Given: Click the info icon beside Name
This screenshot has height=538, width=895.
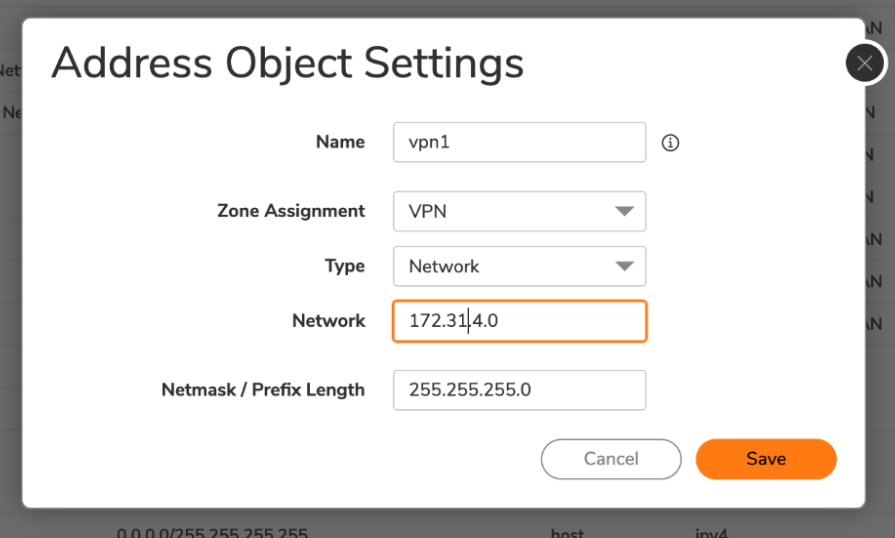Looking at the screenshot, I should [x=671, y=143].
